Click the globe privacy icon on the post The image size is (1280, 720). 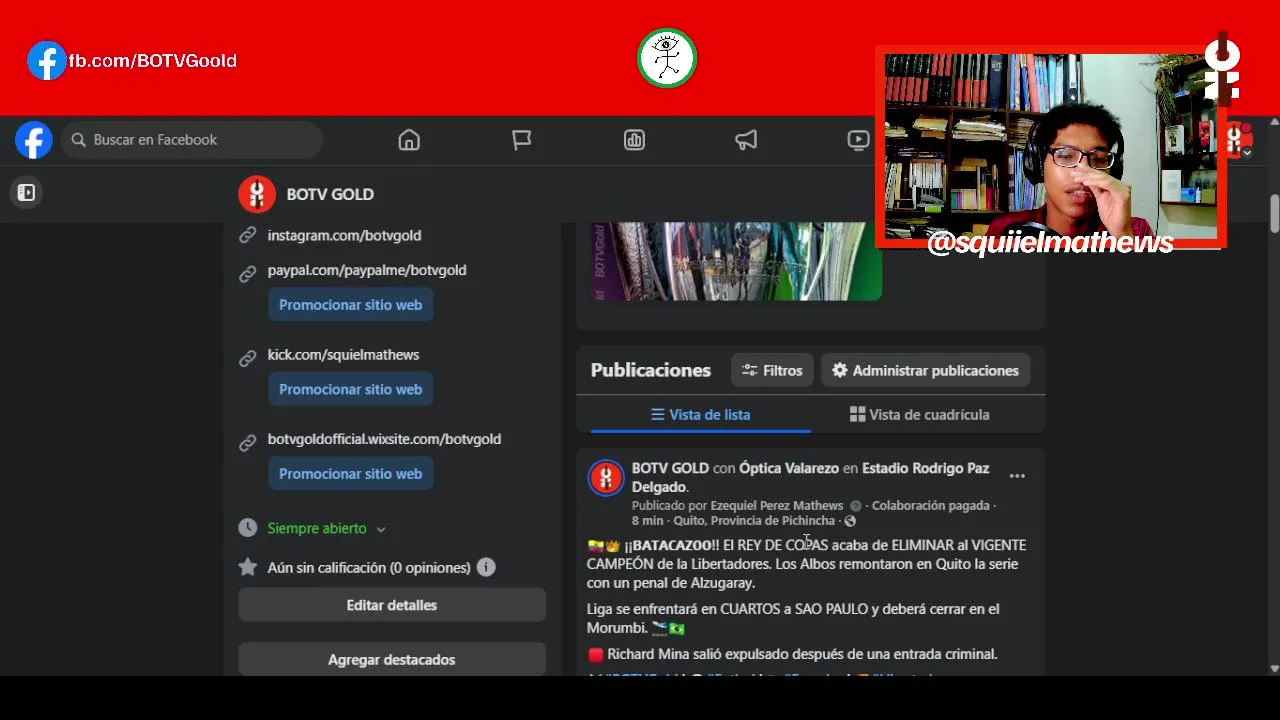click(850, 521)
